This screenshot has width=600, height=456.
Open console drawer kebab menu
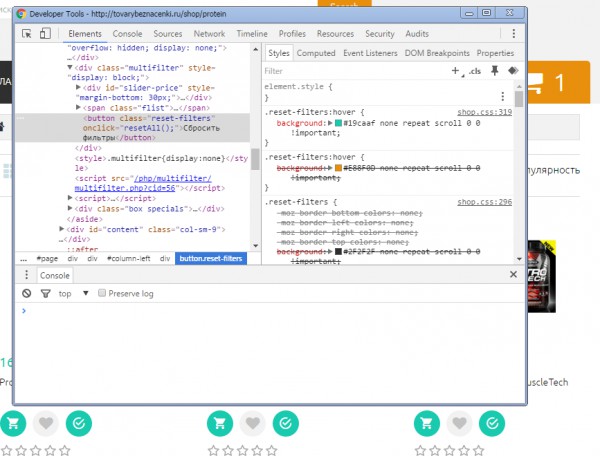[26, 275]
